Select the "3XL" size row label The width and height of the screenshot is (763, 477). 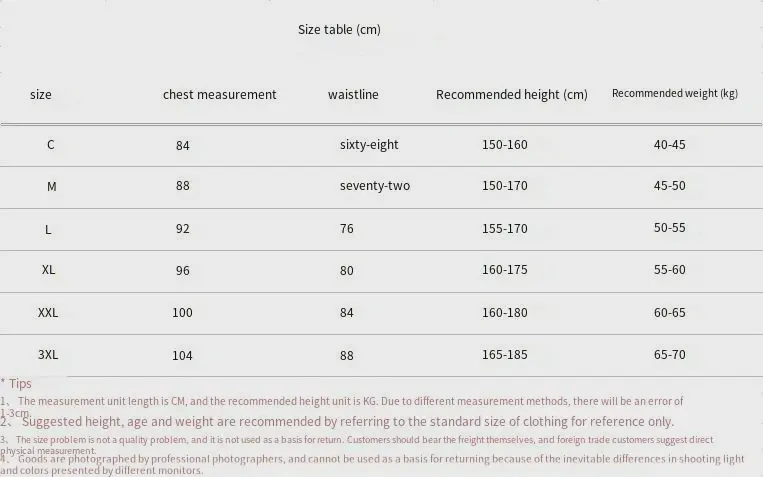click(48, 355)
